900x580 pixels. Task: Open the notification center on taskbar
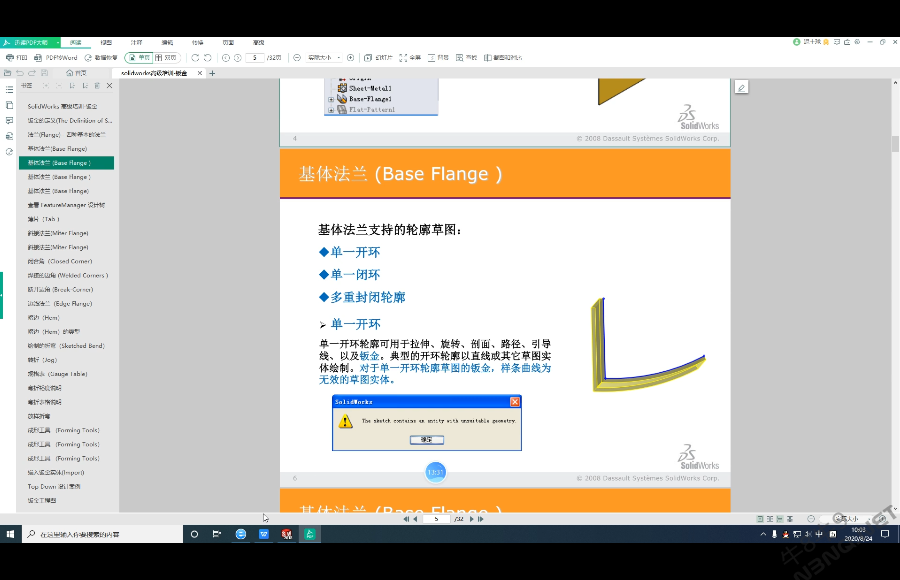pos(885,534)
